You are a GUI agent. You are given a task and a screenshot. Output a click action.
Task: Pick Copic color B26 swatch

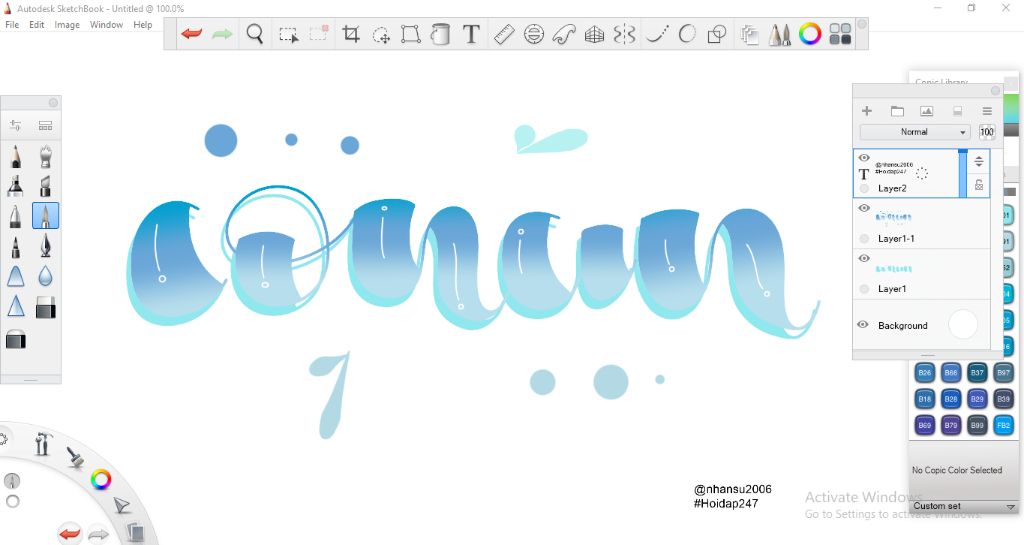coord(925,373)
